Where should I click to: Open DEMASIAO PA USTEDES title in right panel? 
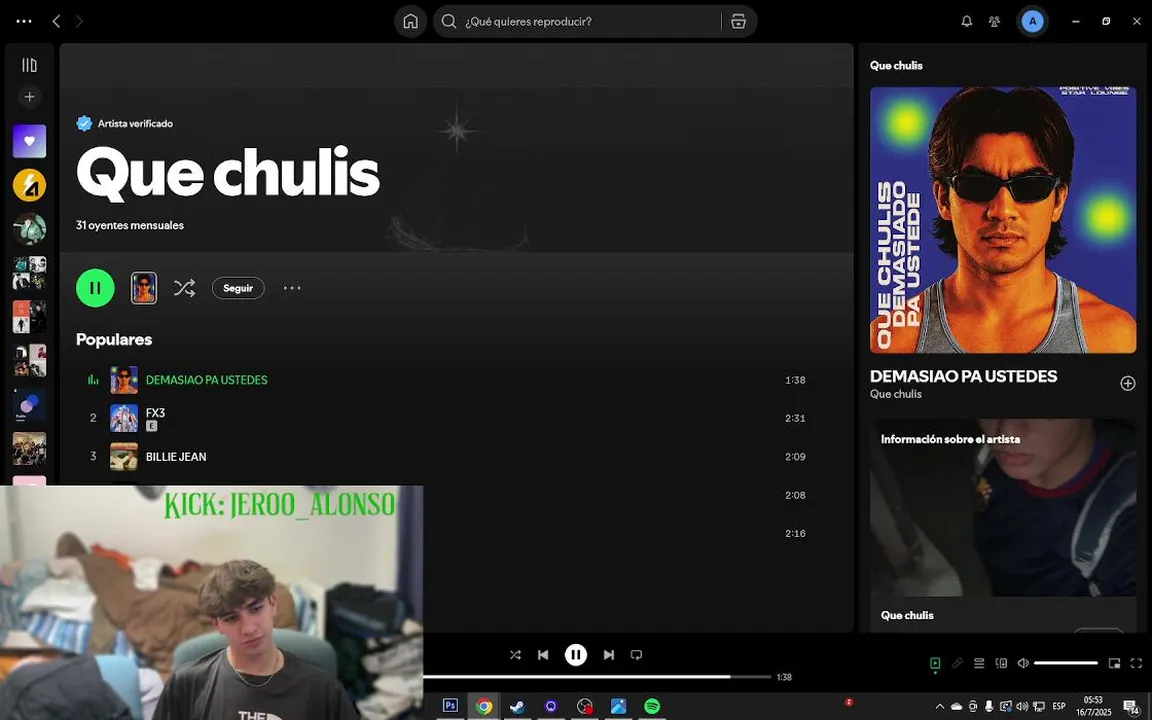[963, 376]
